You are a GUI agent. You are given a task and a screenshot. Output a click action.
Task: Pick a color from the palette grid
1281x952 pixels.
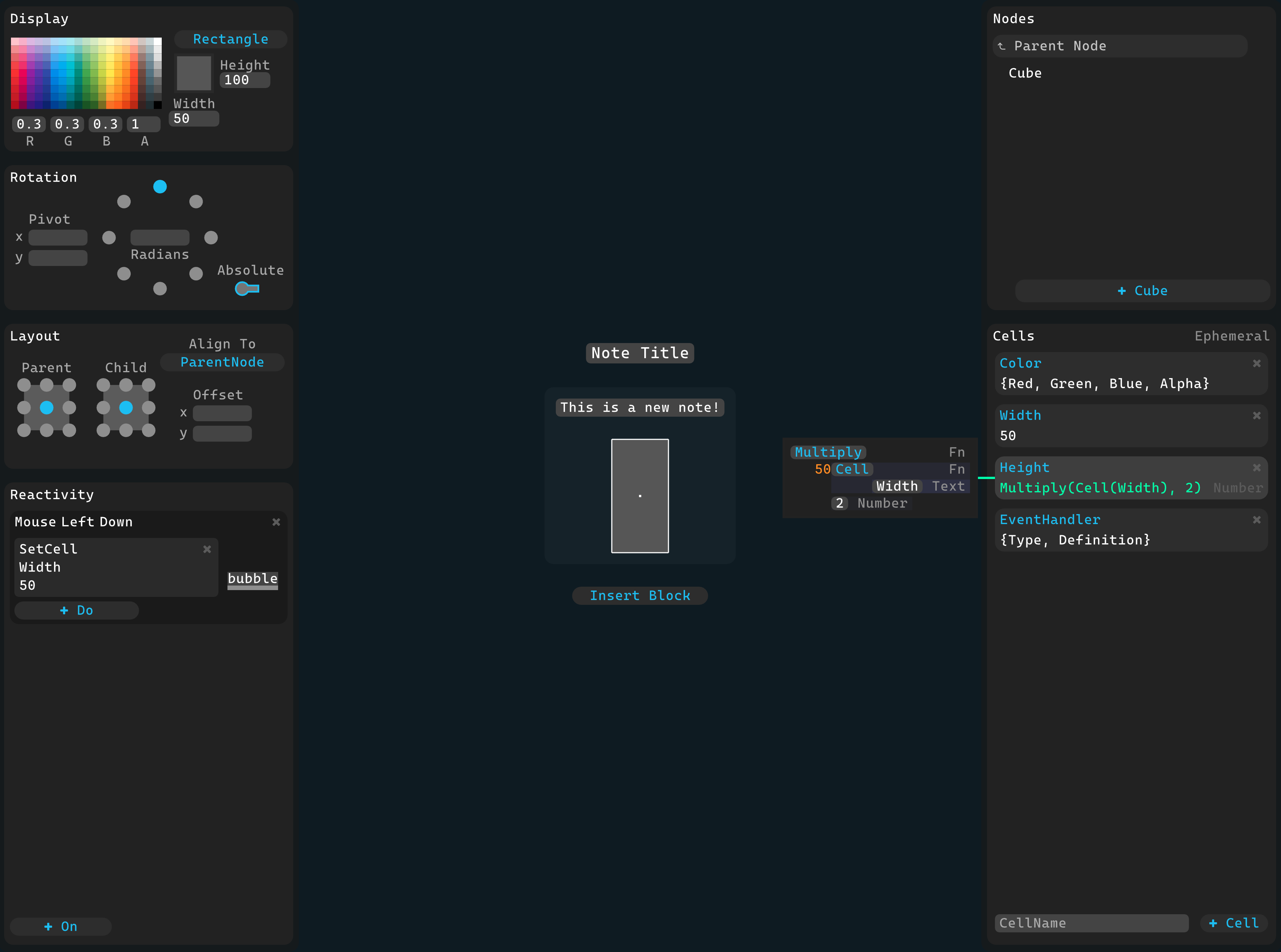point(87,73)
